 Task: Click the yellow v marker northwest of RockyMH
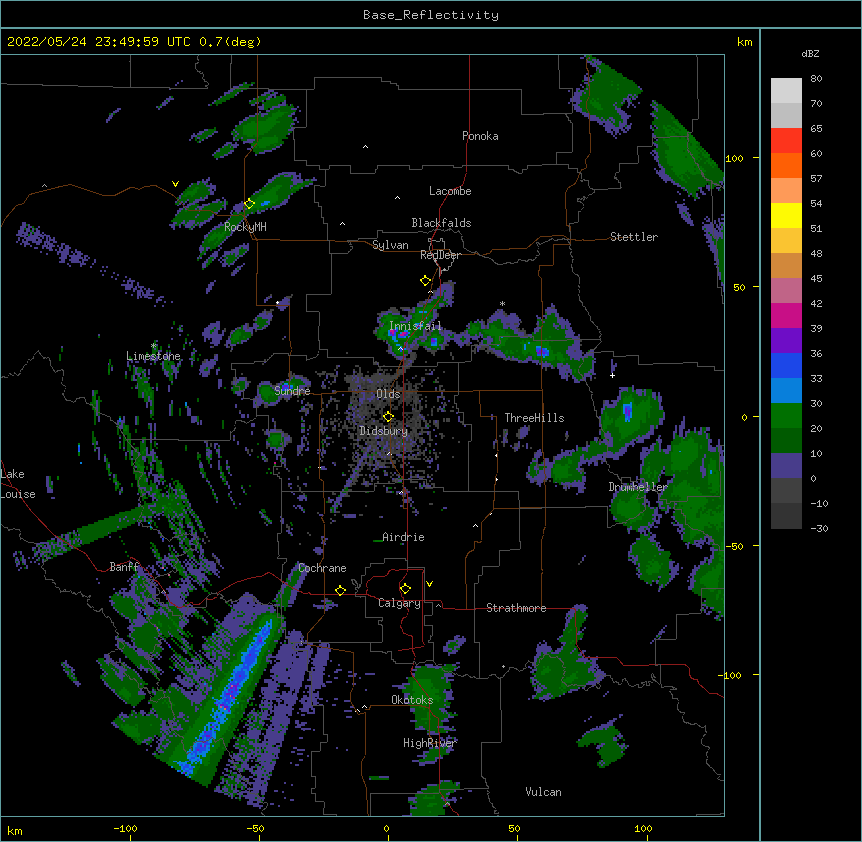pos(175,184)
